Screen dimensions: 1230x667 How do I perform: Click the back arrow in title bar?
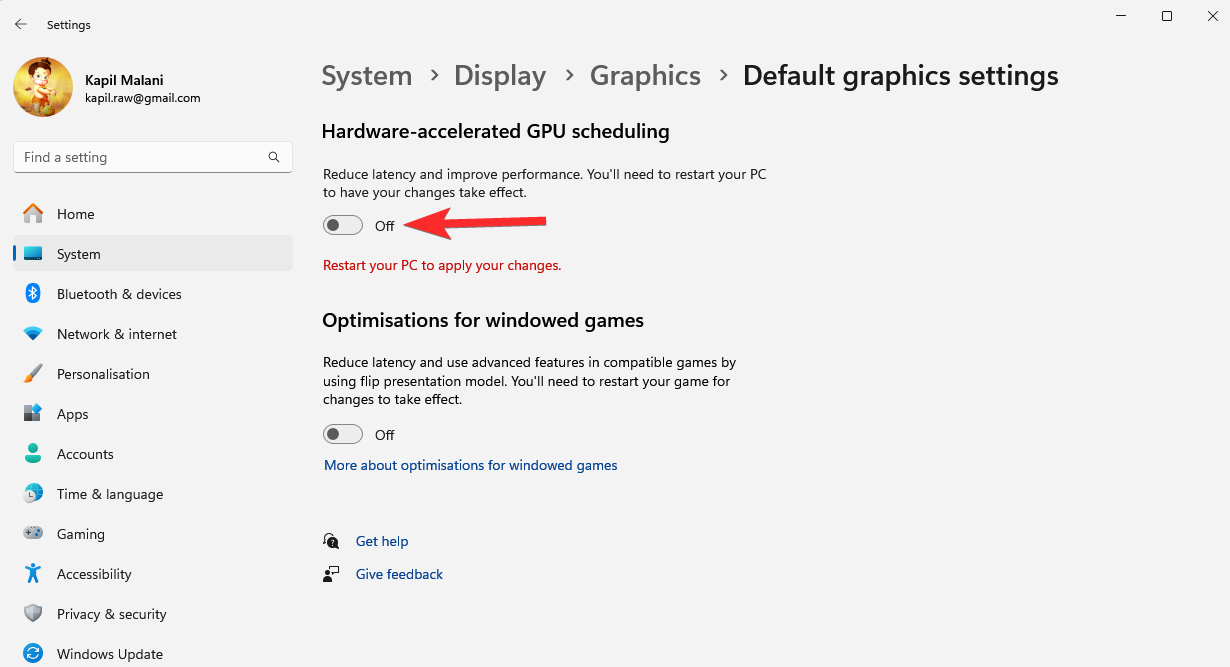[x=21, y=24]
